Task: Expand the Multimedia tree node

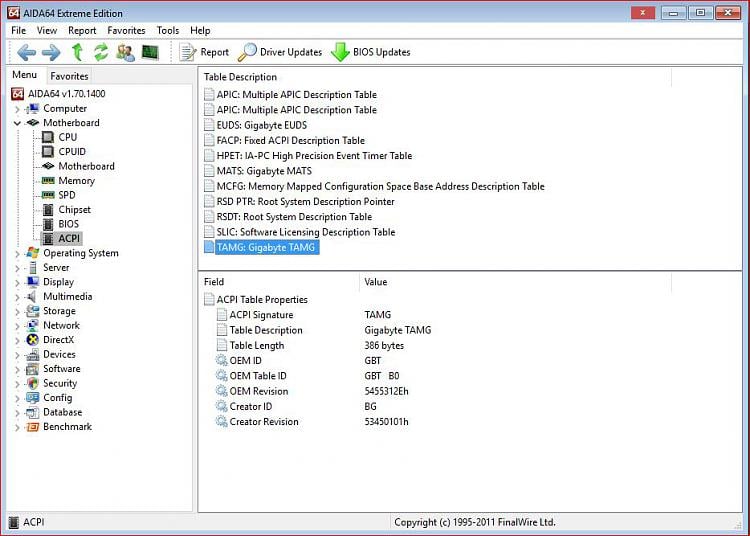Action: (x=17, y=297)
